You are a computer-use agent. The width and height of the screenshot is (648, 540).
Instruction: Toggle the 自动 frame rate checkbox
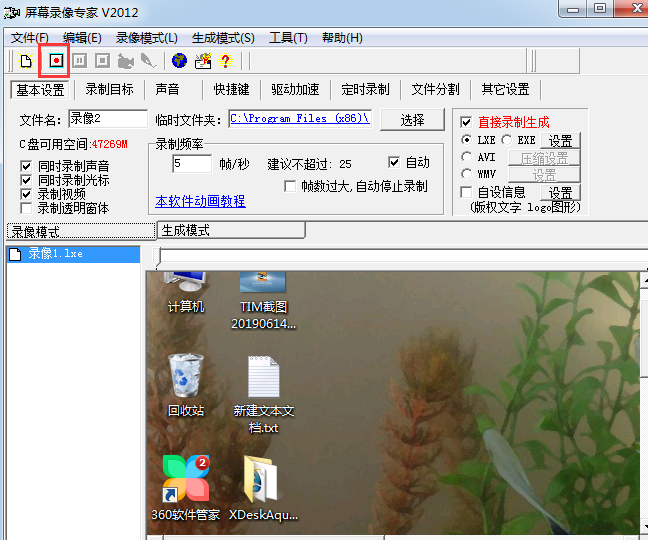tap(394, 162)
